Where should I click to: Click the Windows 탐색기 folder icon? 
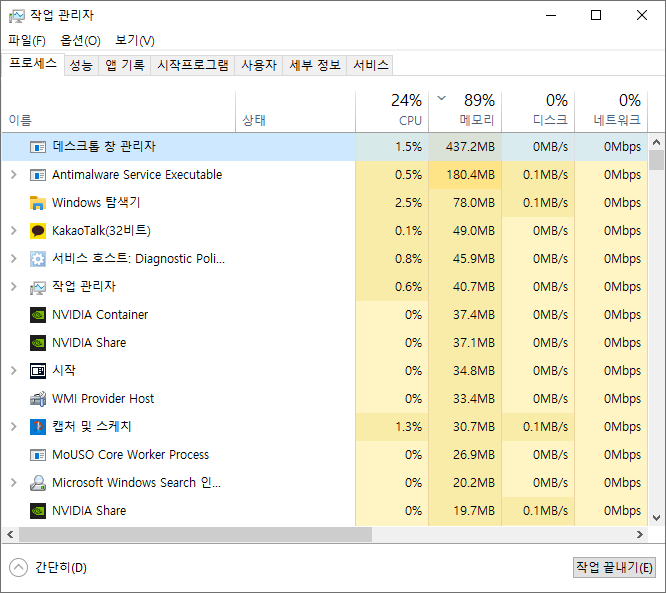click(38, 203)
